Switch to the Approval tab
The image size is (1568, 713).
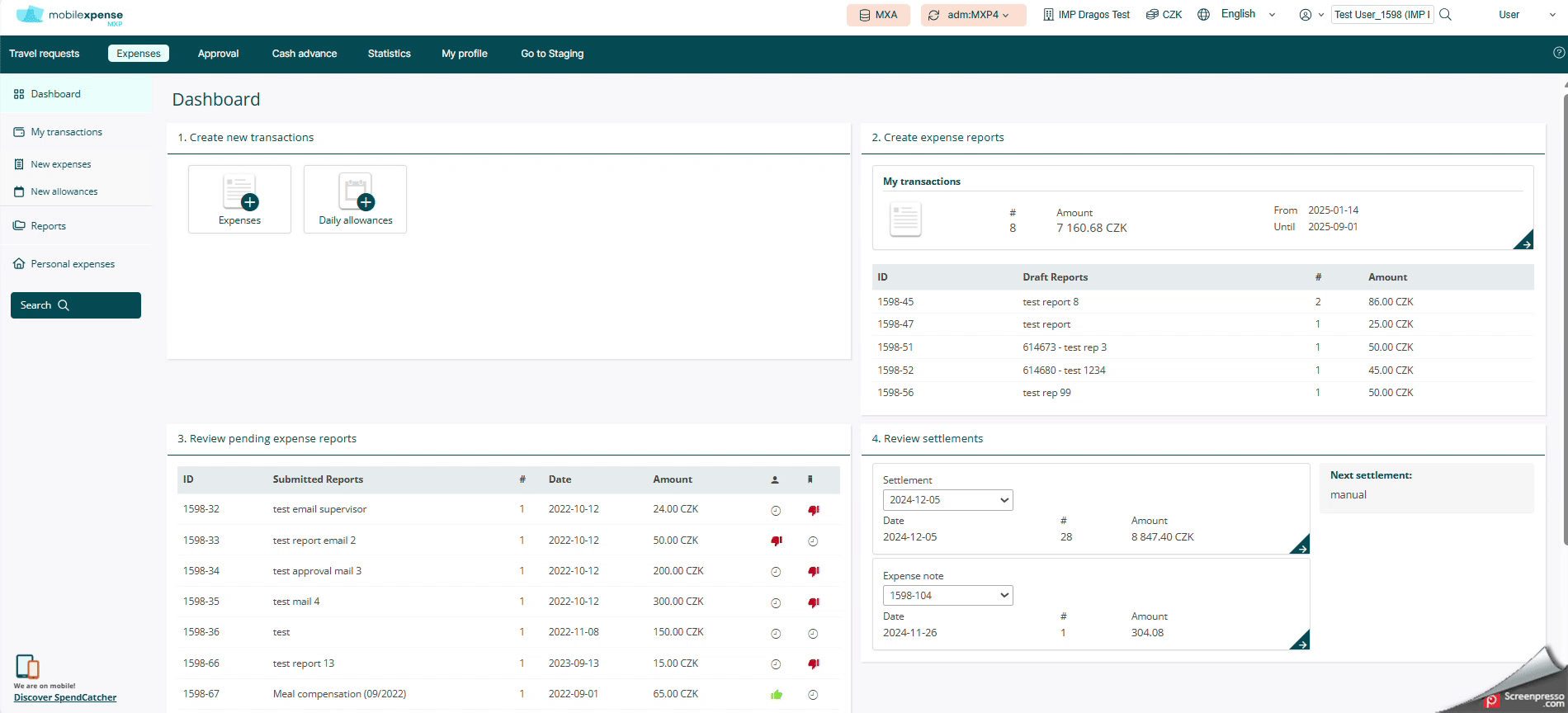pyautogui.click(x=218, y=54)
